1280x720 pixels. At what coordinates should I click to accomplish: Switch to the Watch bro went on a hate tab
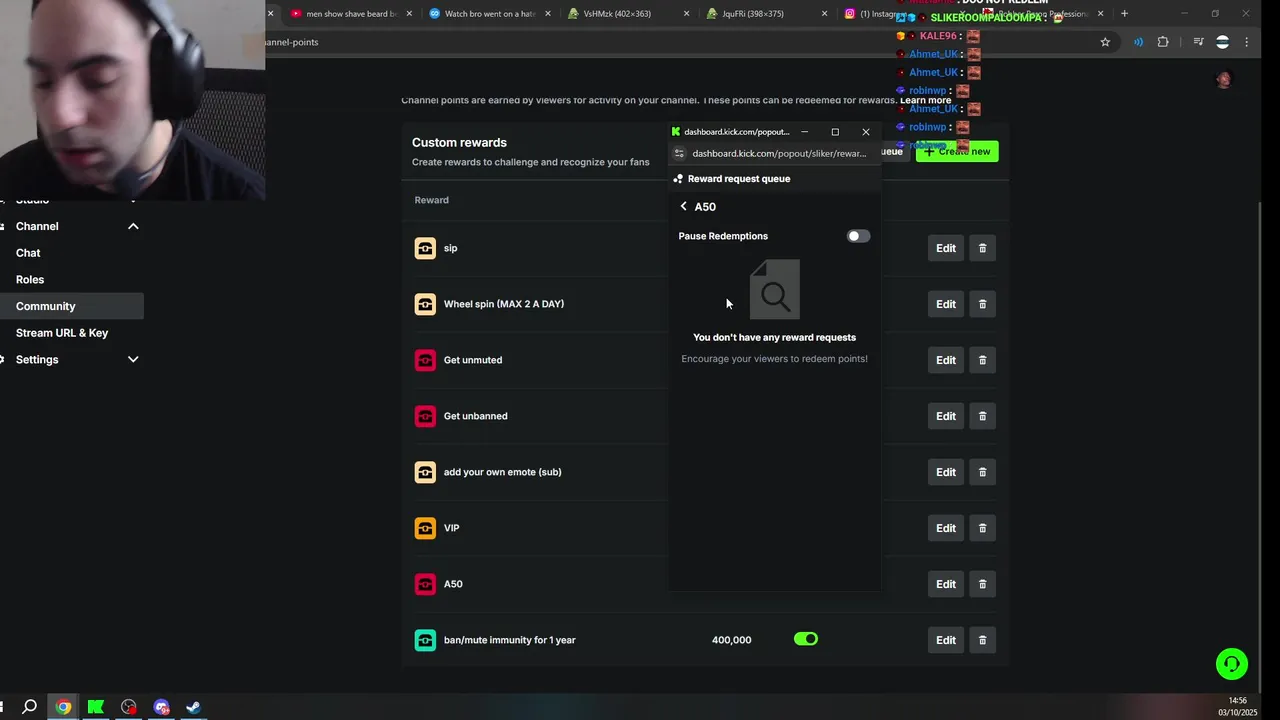(x=489, y=14)
